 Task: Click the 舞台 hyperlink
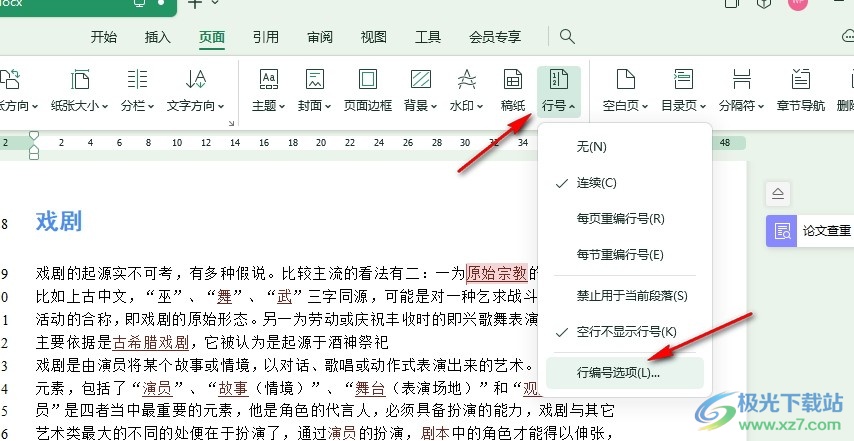(370, 389)
